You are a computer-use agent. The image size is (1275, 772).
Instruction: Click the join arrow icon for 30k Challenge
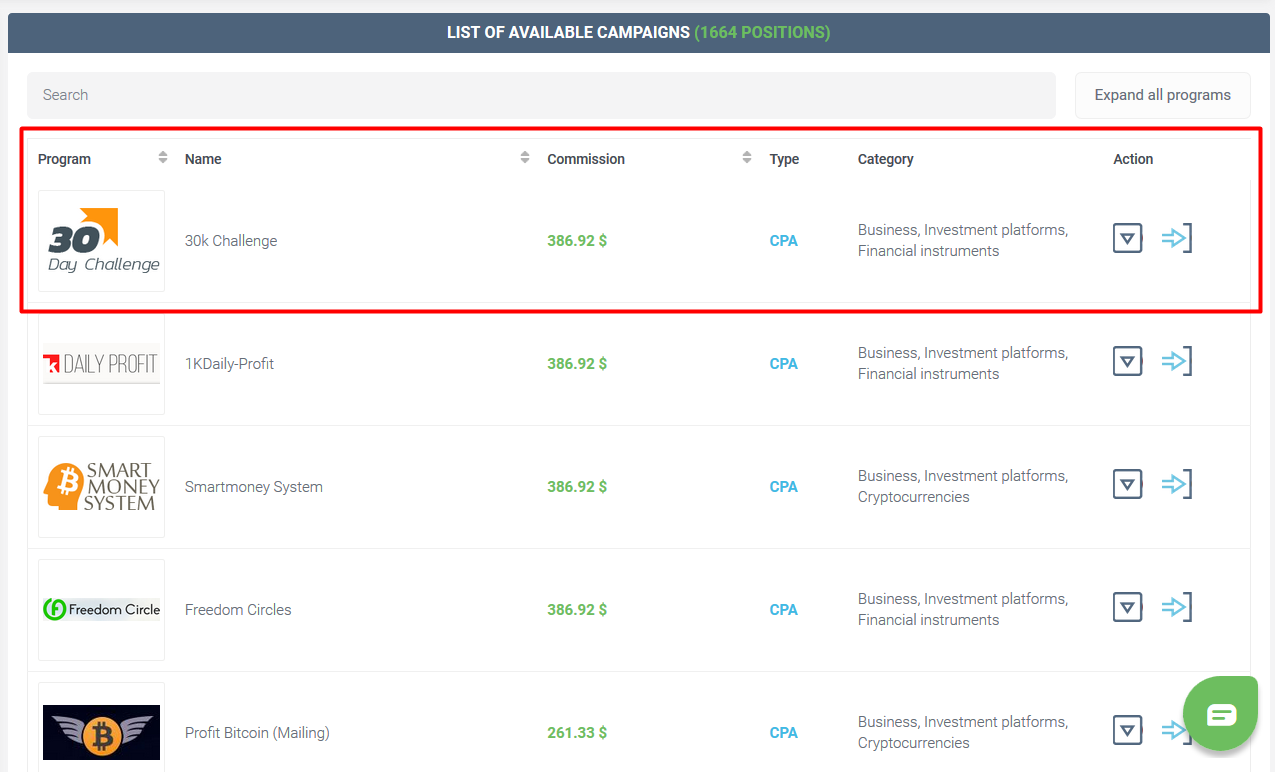click(1177, 239)
